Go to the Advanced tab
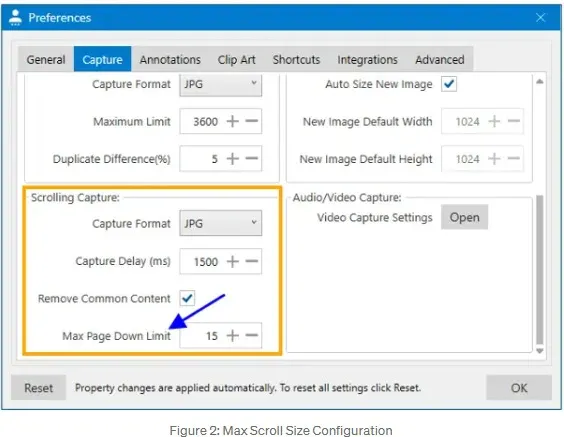This screenshot has width=564, height=437. [x=440, y=59]
